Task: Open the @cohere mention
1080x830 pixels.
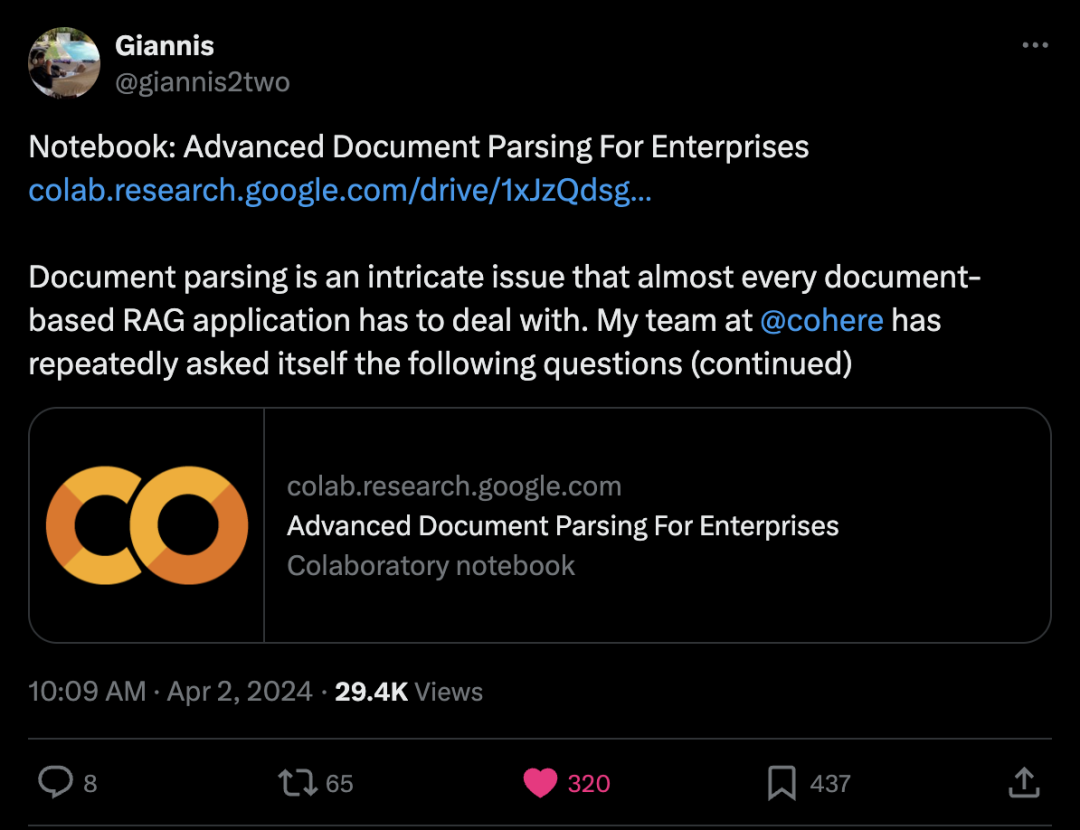Action: click(x=822, y=320)
